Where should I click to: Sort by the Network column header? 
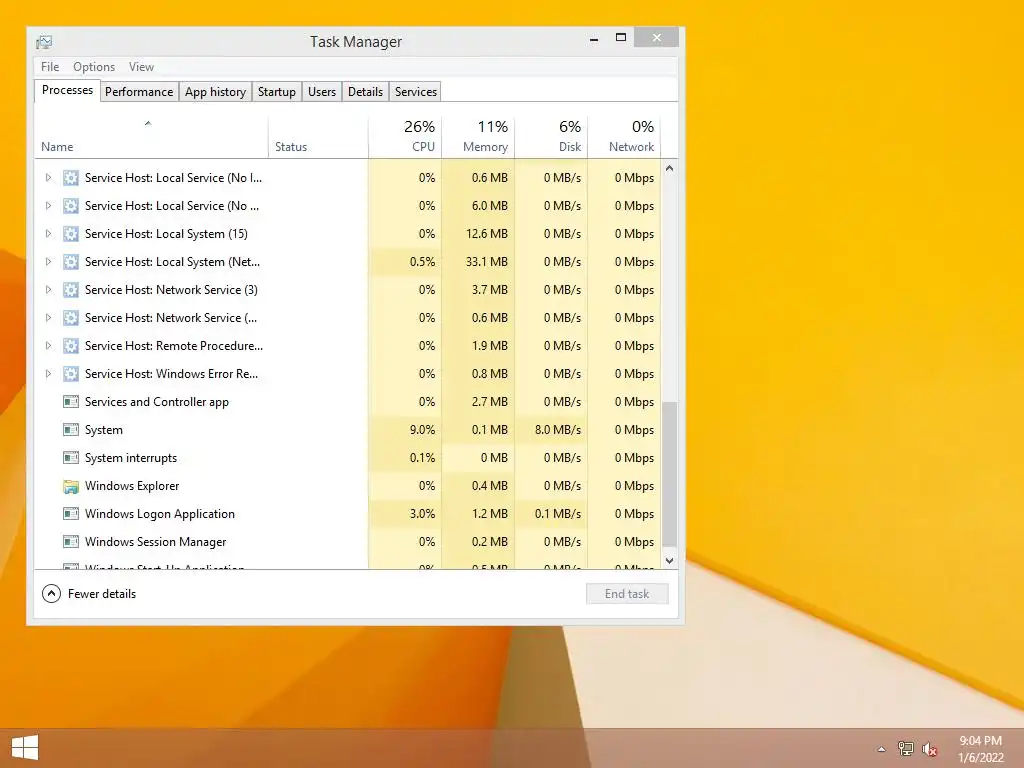(624, 137)
